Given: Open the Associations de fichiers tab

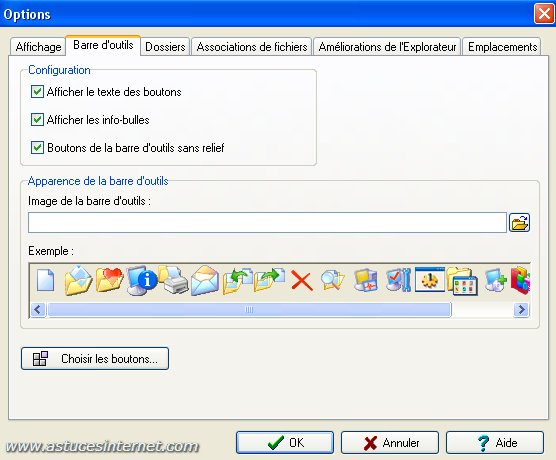Looking at the screenshot, I should point(252,47).
